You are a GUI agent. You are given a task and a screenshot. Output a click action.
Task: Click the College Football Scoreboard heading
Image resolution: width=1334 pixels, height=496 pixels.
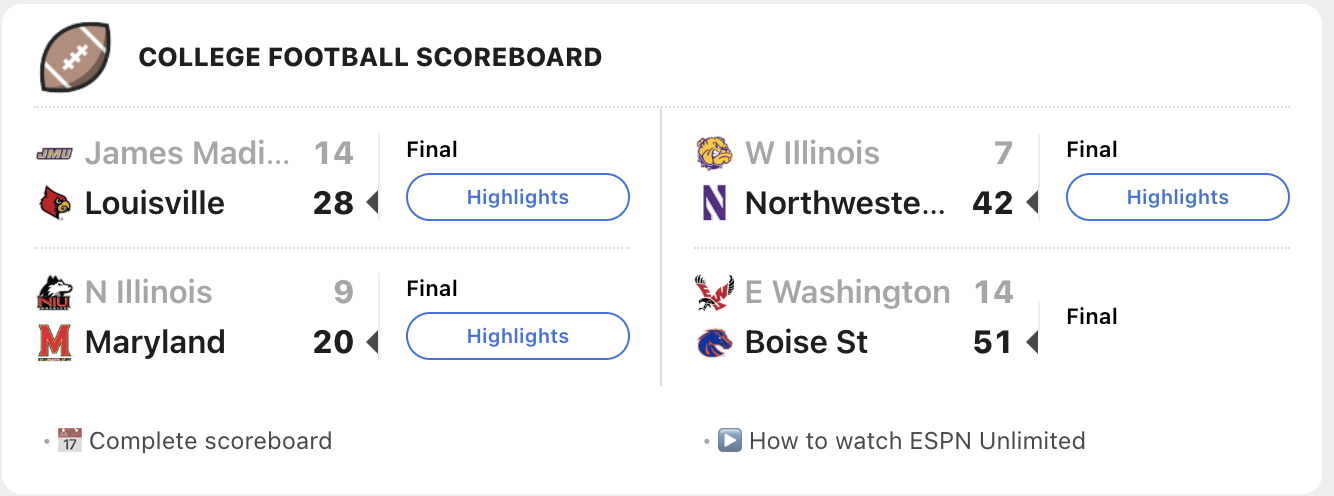pos(370,57)
